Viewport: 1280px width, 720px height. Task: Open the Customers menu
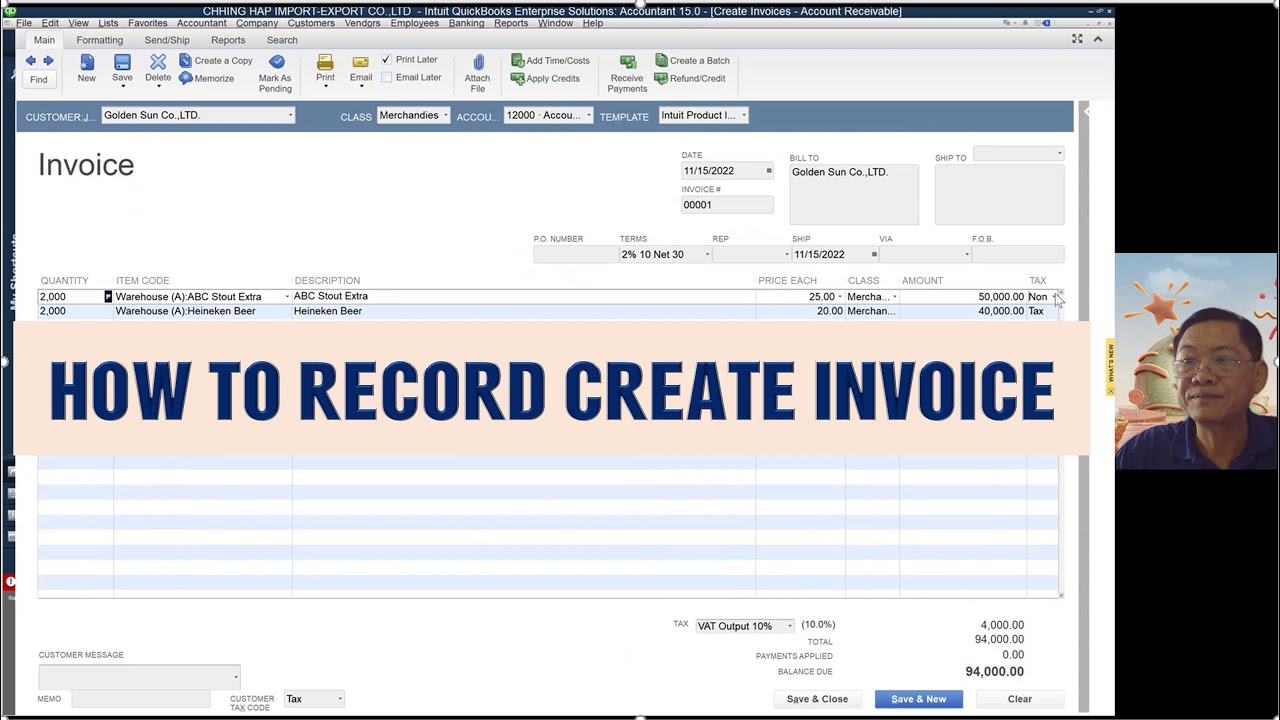point(311,23)
